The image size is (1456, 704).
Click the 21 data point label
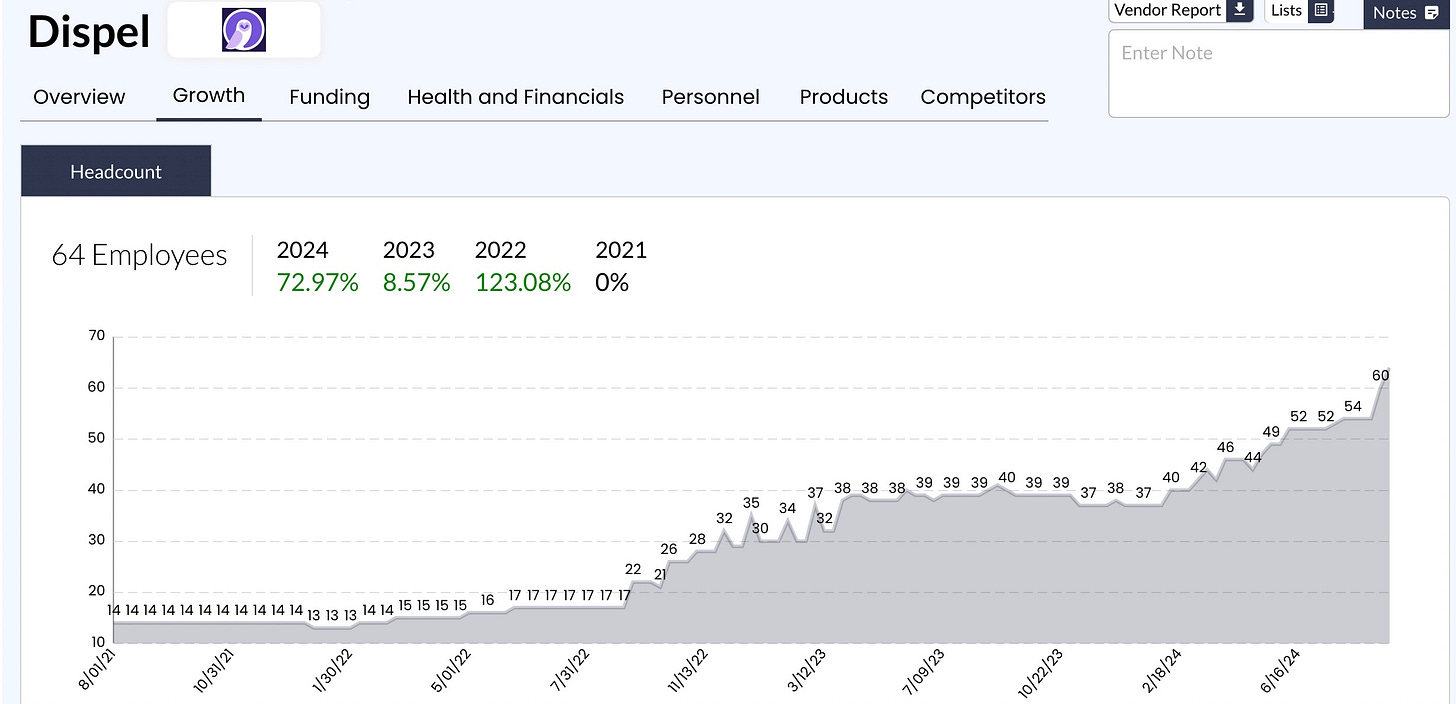coord(660,574)
